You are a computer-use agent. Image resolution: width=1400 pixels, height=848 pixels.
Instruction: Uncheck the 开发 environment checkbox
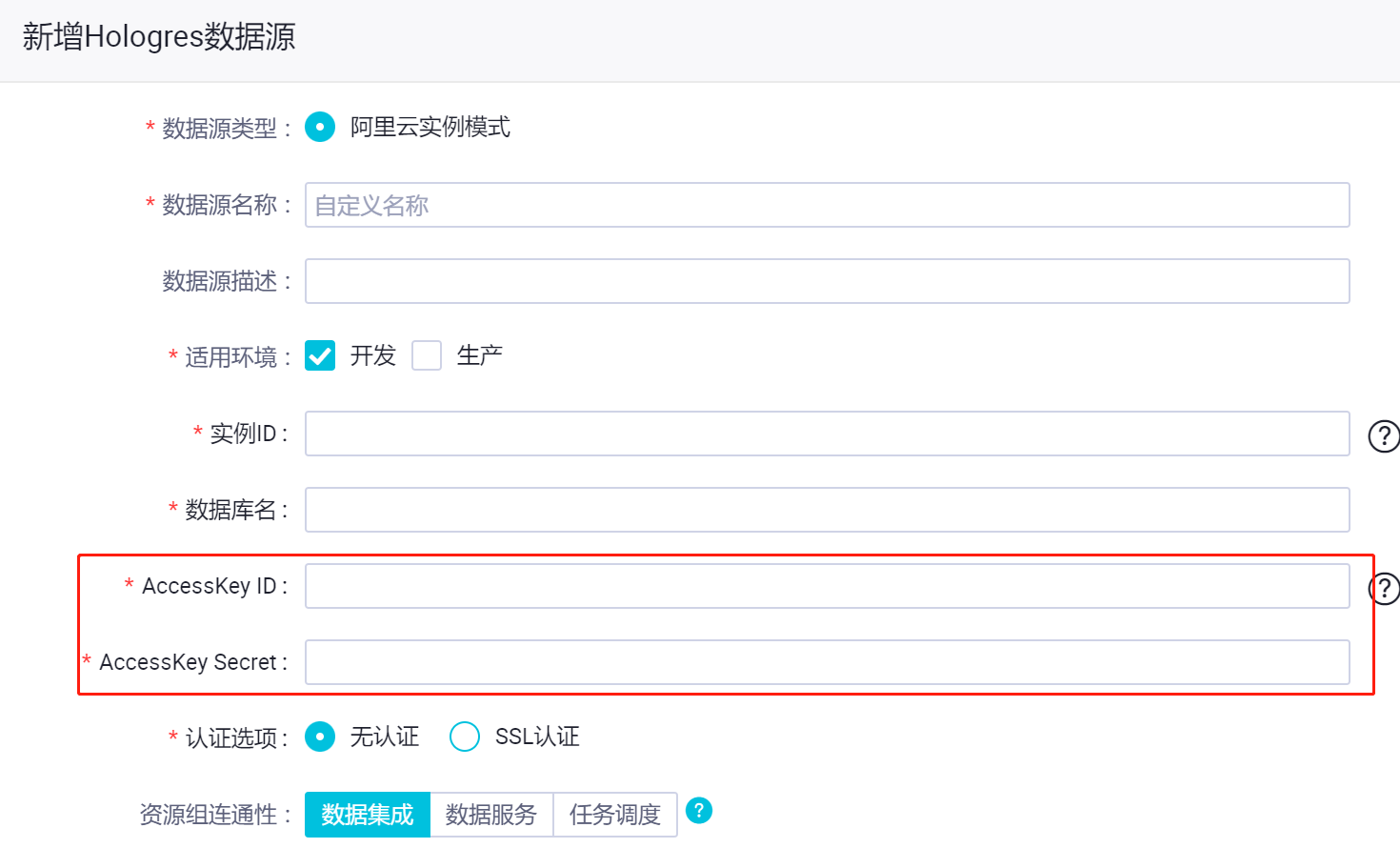[320, 355]
